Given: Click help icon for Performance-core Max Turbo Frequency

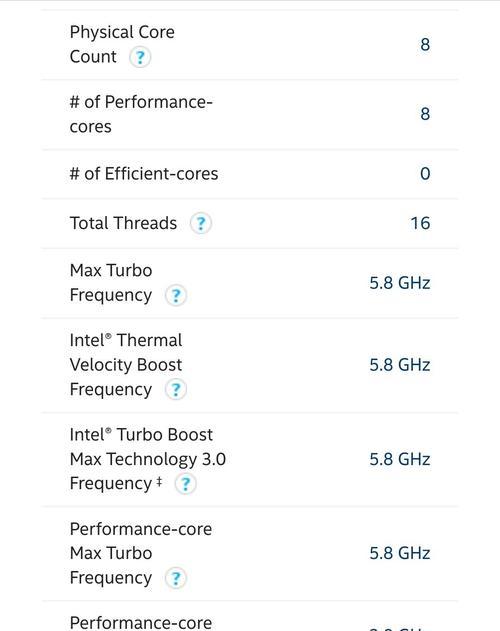Looking at the screenshot, I should click(176, 578).
